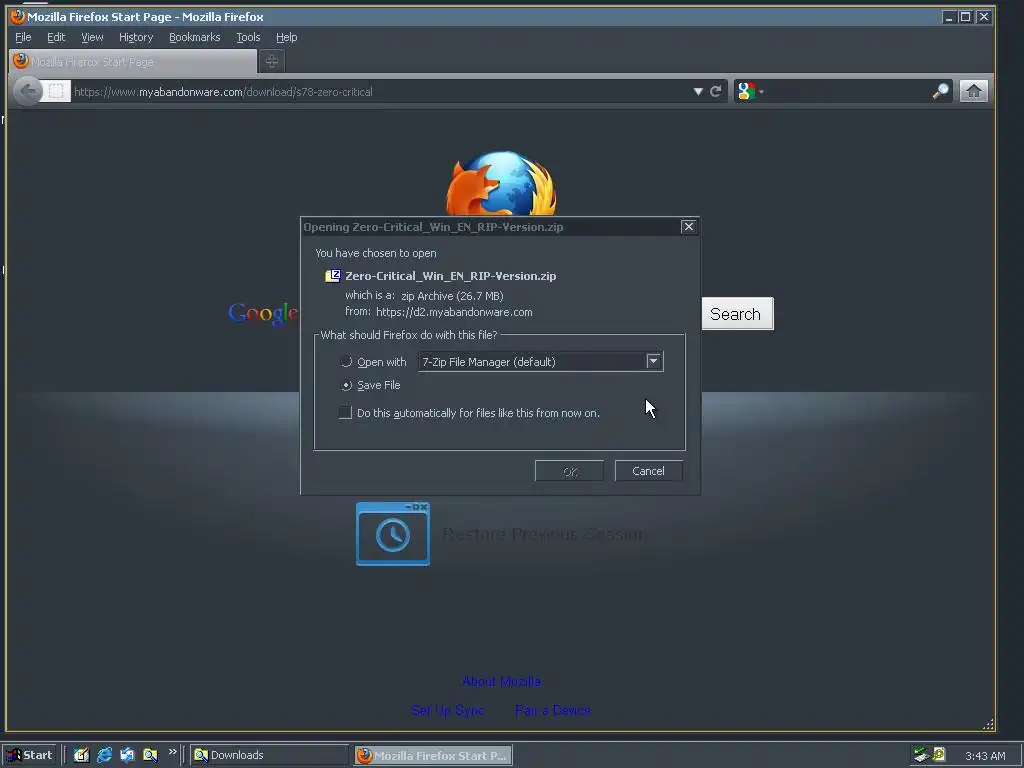This screenshot has height=768, width=1024.
Task: Open the History menu
Action: [136, 37]
